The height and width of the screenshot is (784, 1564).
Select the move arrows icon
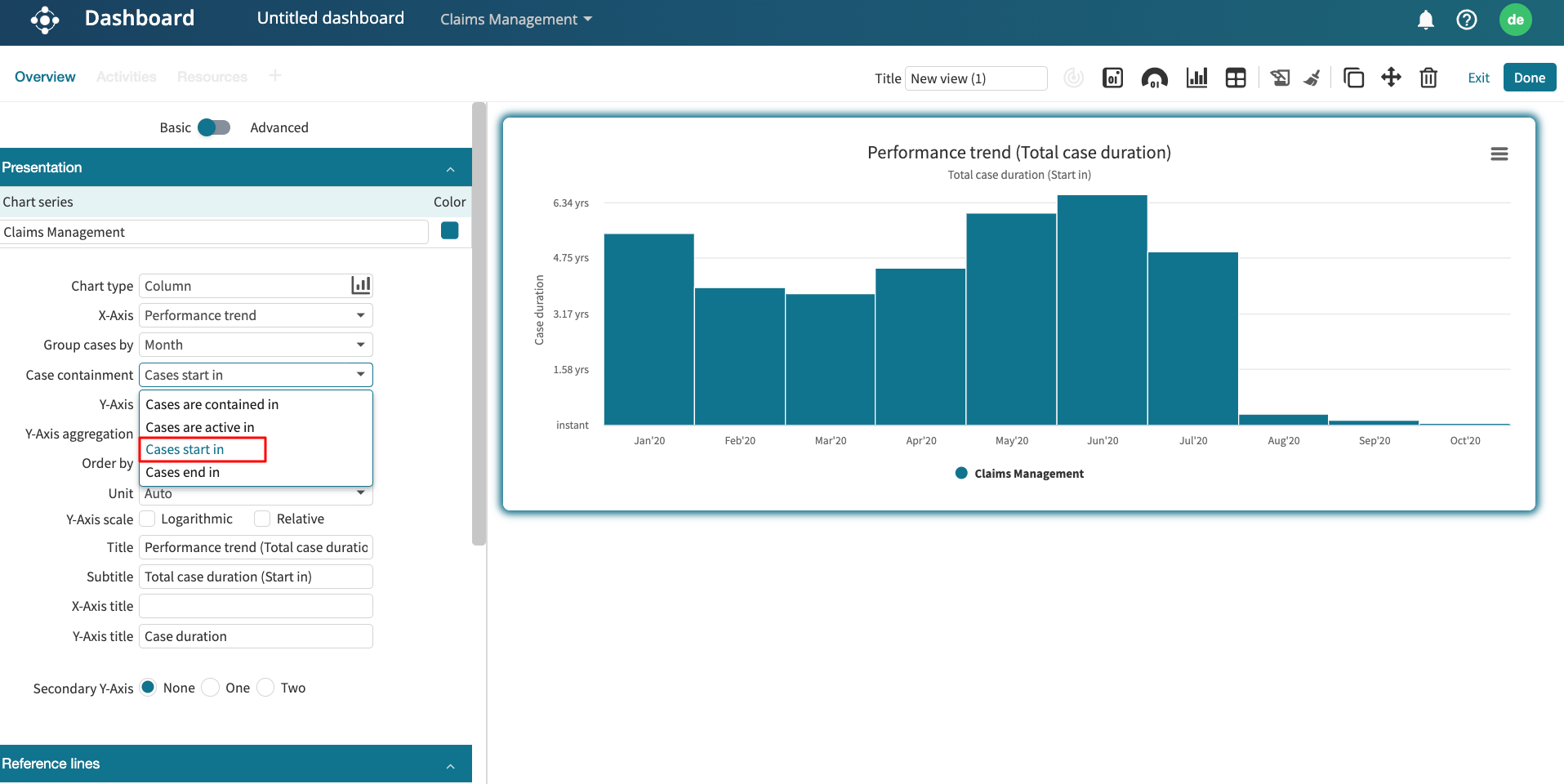point(1391,78)
